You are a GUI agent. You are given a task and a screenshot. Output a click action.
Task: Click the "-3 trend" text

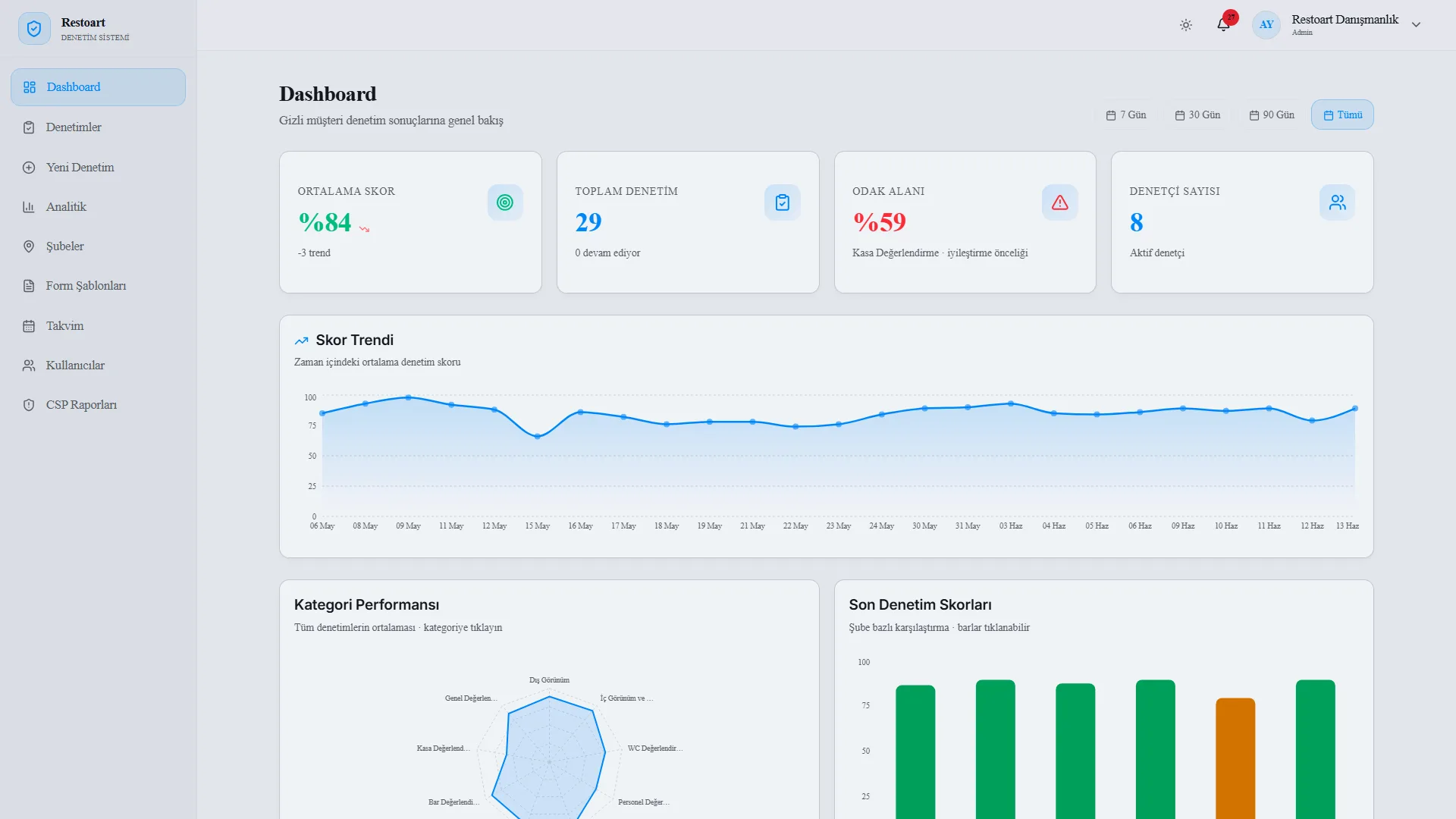pos(314,253)
